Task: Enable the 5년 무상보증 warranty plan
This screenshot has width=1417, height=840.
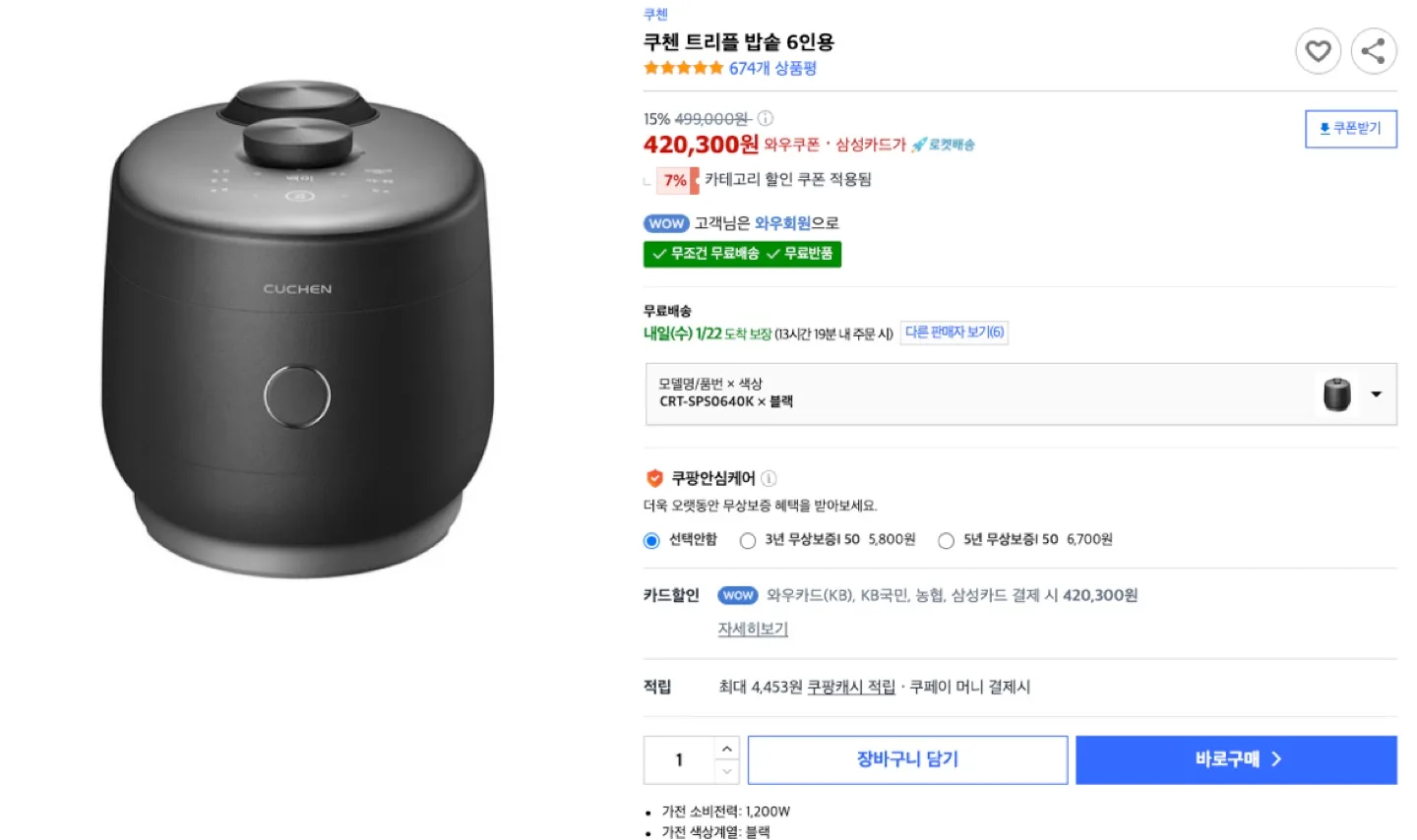Action: pos(946,540)
